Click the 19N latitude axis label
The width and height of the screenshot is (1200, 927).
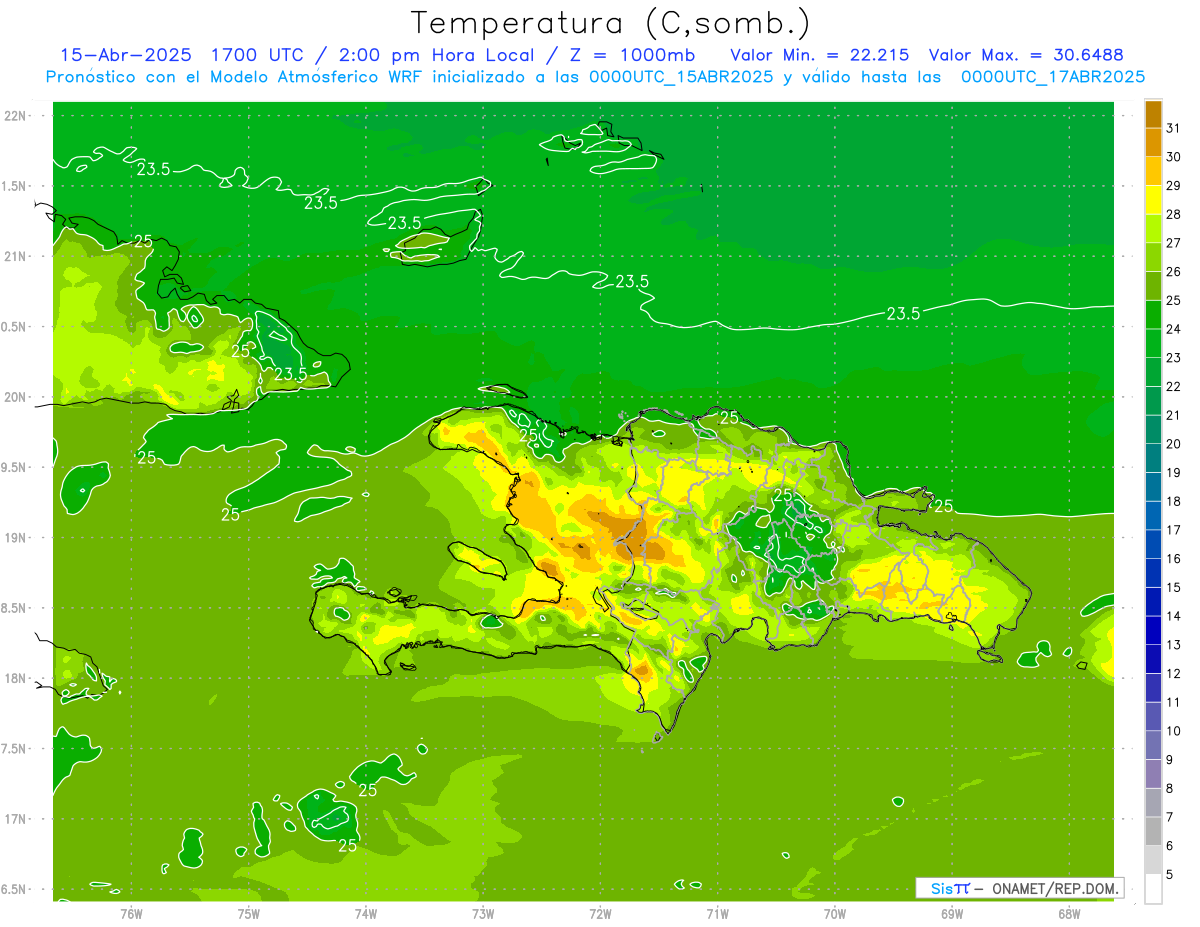(x=15, y=538)
